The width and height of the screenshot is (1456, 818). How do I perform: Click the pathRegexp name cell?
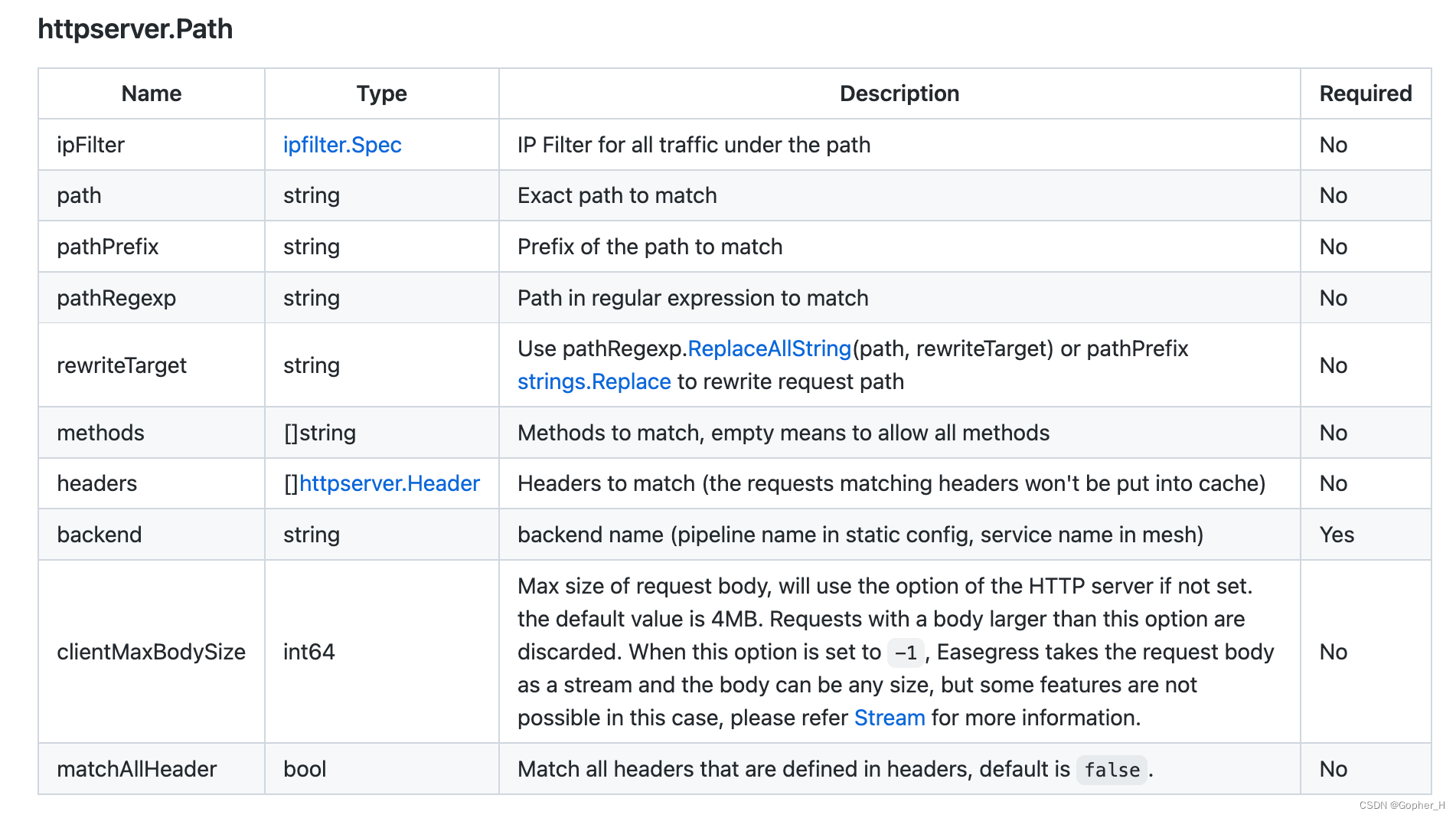116,298
